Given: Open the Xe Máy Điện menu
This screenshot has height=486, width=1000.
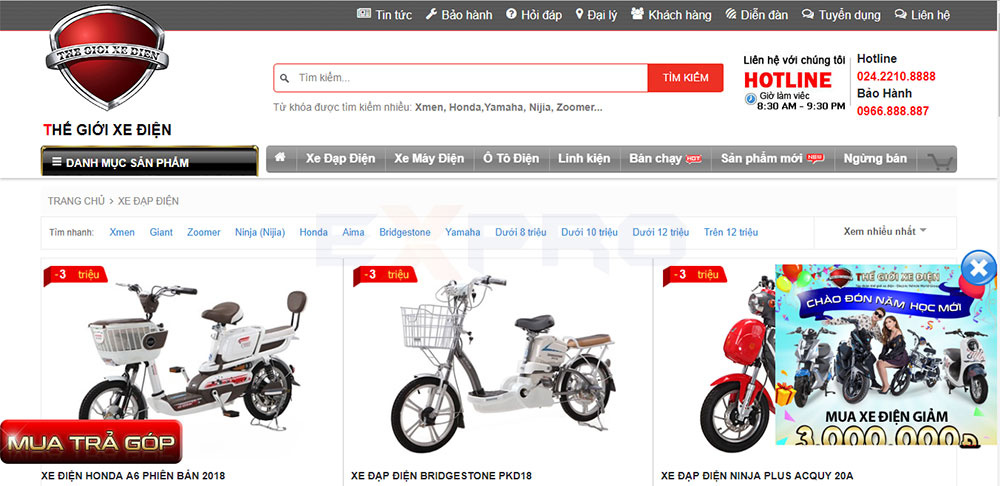Looking at the screenshot, I should click(429, 159).
